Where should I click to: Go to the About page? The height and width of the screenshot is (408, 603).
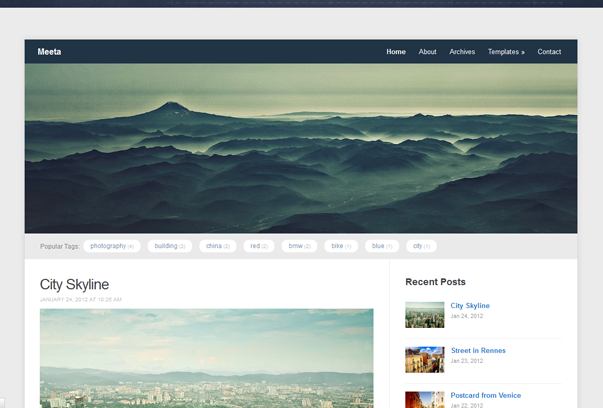pos(427,52)
